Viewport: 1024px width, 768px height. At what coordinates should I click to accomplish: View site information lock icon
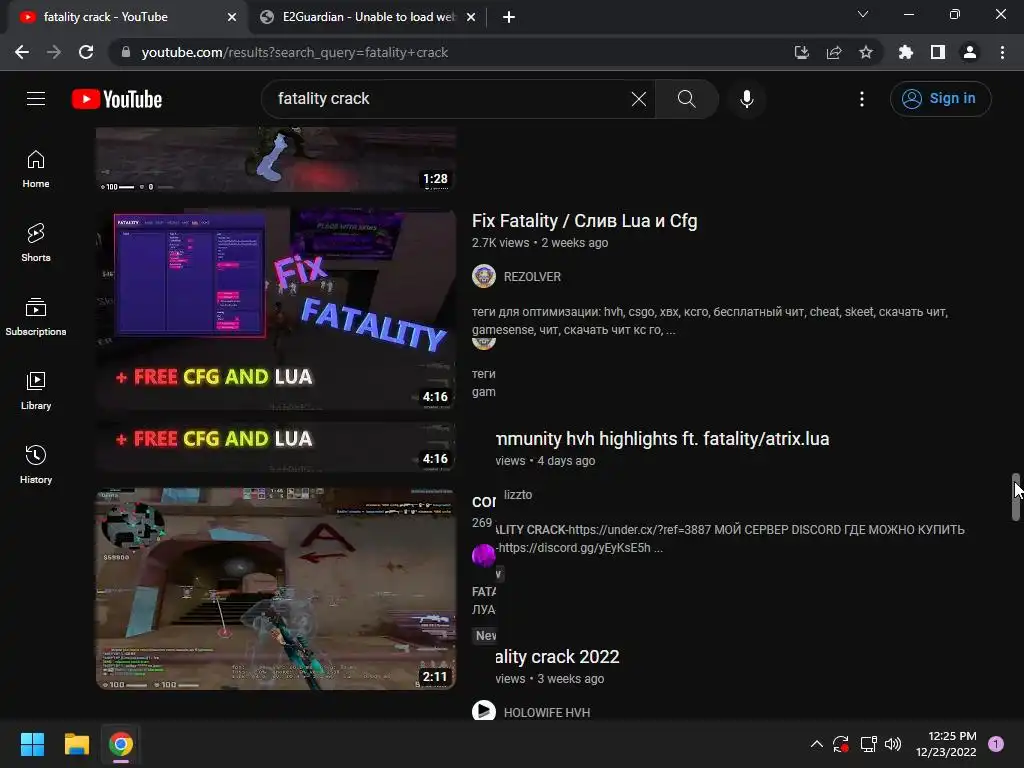[126, 52]
